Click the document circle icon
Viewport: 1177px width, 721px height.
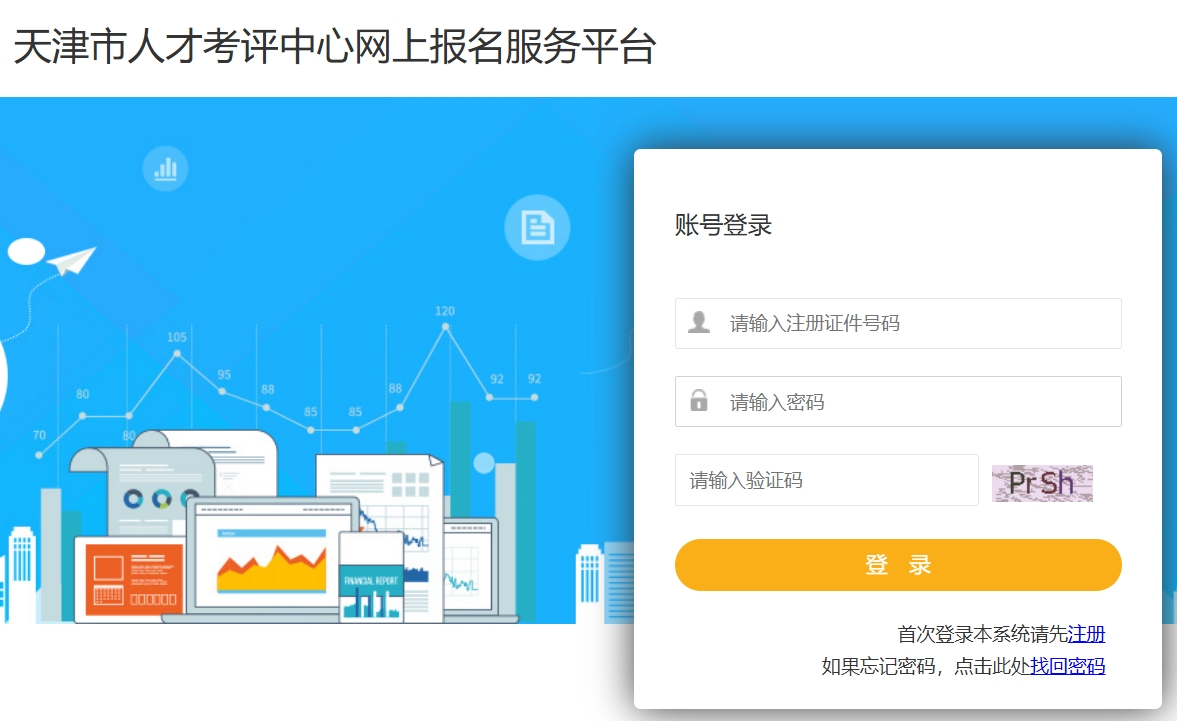point(537,227)
